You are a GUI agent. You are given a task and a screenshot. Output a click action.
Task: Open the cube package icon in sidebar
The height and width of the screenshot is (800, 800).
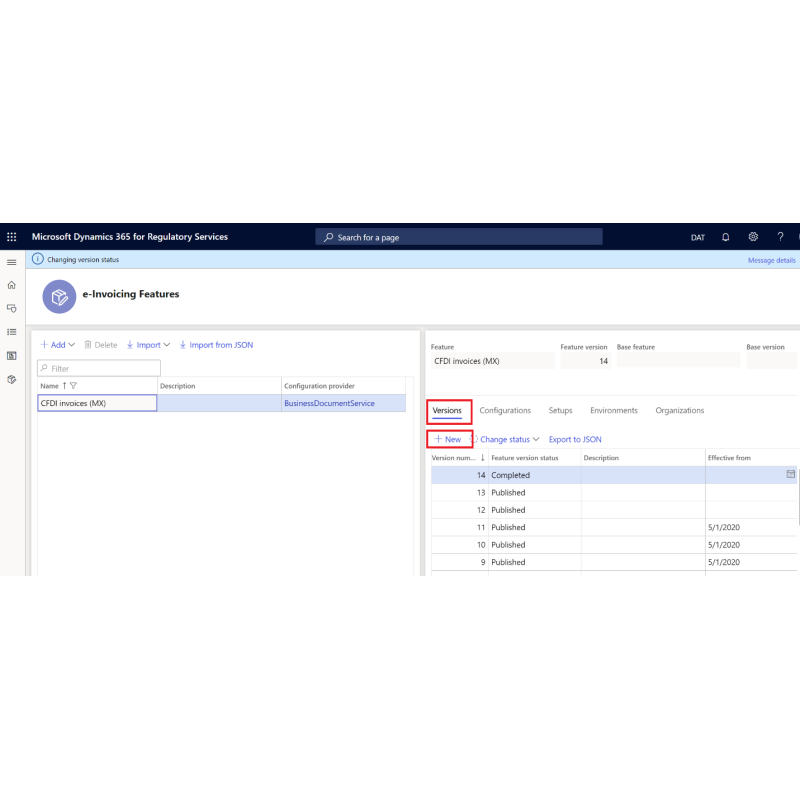click(x=12, y=379)
